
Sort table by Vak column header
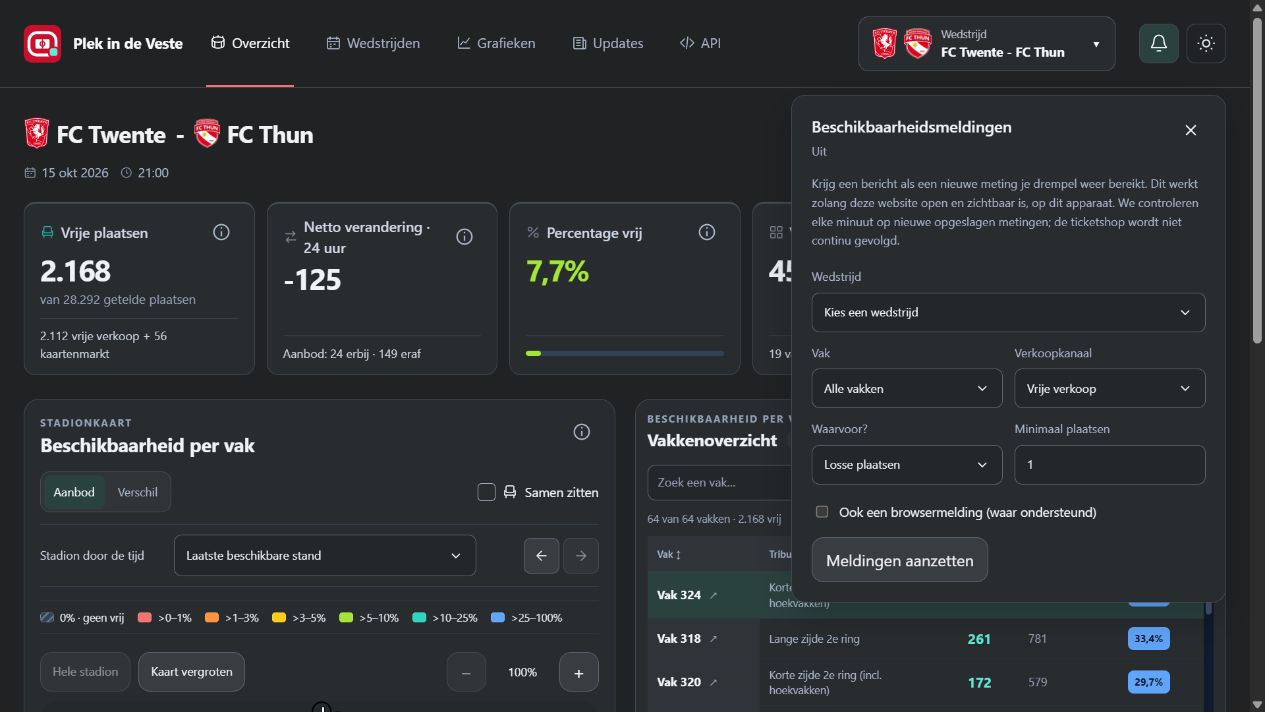click(669, 554)
